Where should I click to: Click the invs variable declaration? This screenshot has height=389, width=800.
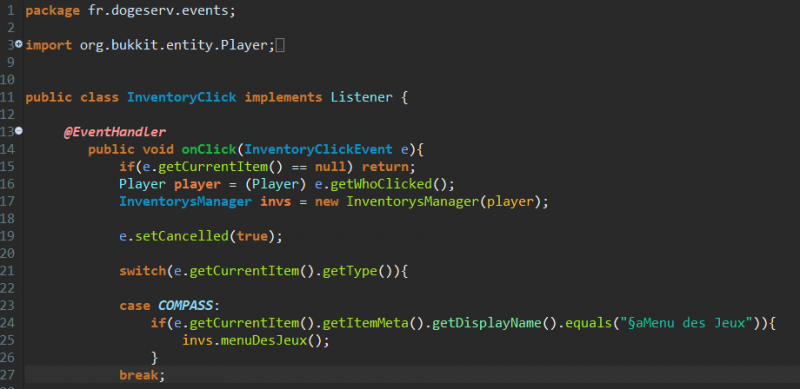point(276,202)
